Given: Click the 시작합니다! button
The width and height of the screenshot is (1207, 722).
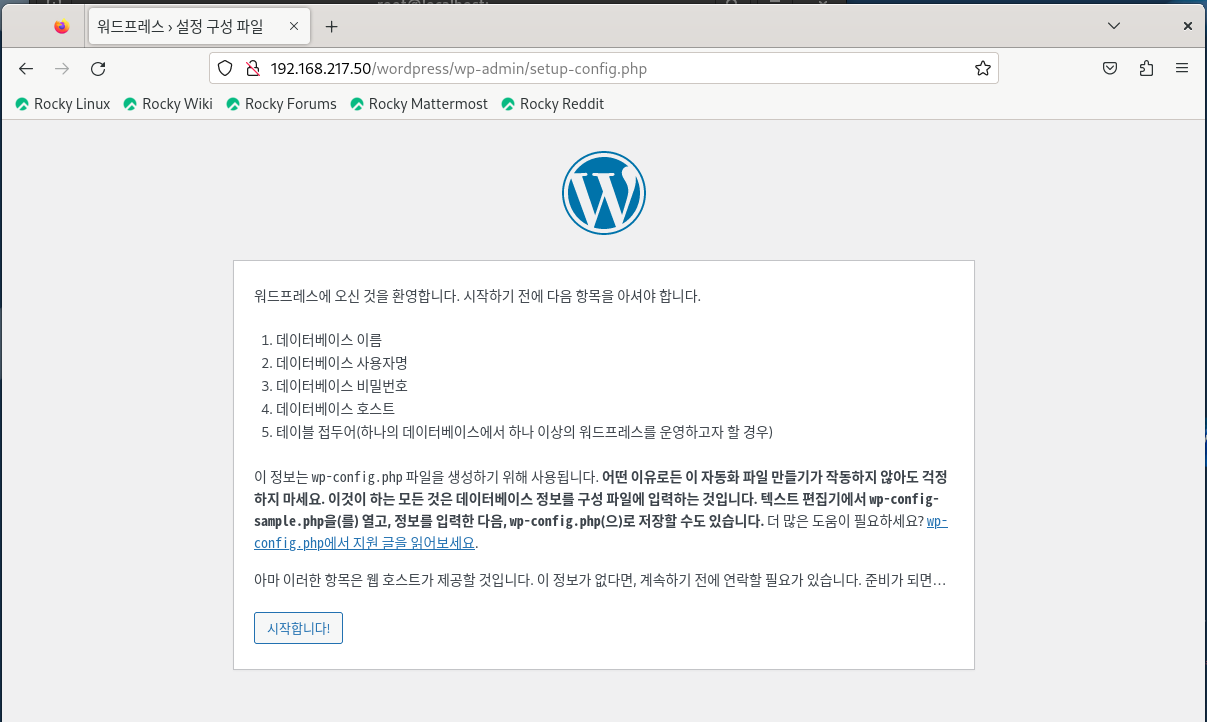Looking at the screenshot, I should pos(298,628).
